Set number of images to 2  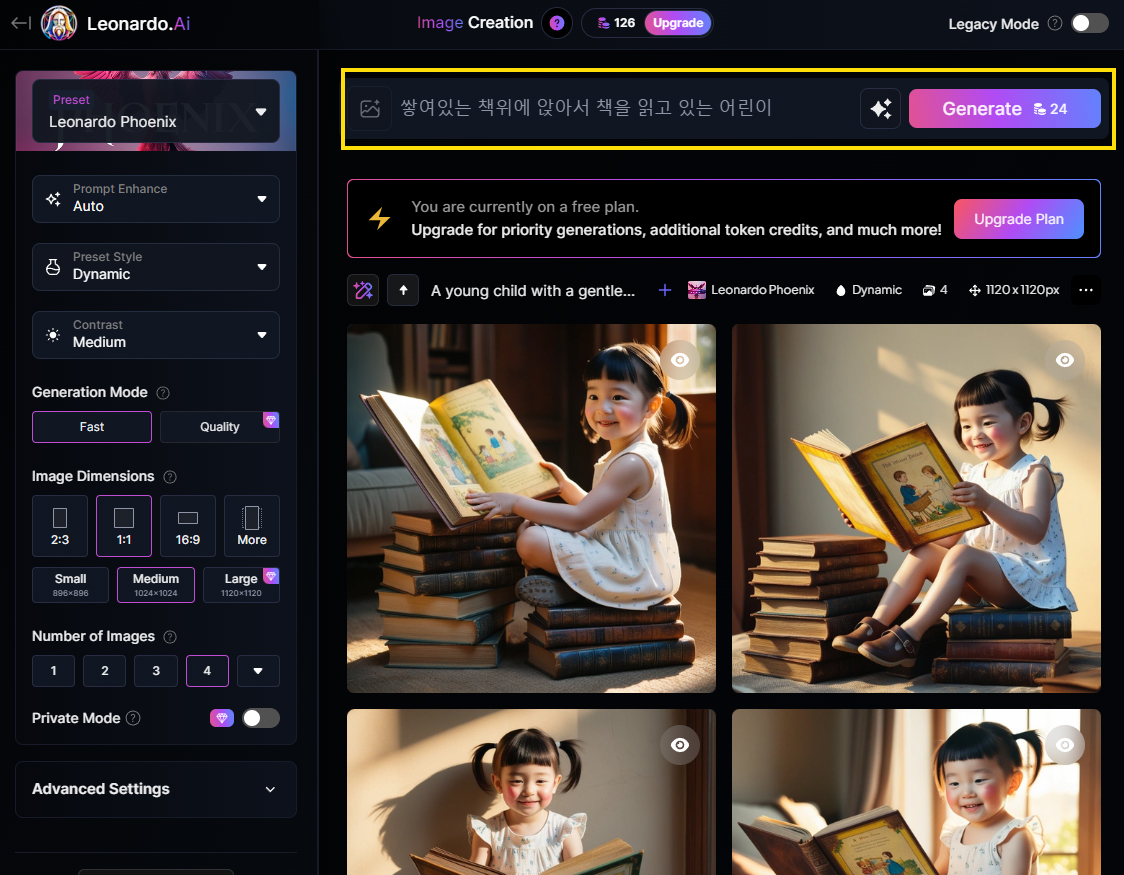(x=105, y=671)
